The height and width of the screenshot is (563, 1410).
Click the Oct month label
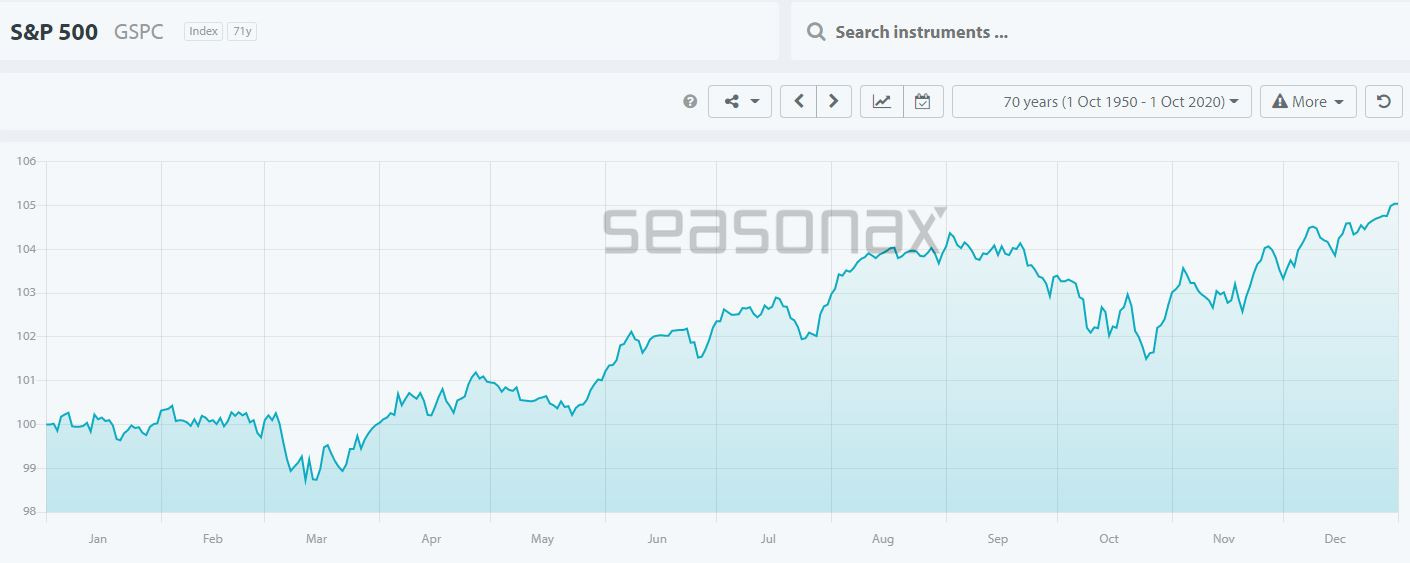(x=1109, y=539)
